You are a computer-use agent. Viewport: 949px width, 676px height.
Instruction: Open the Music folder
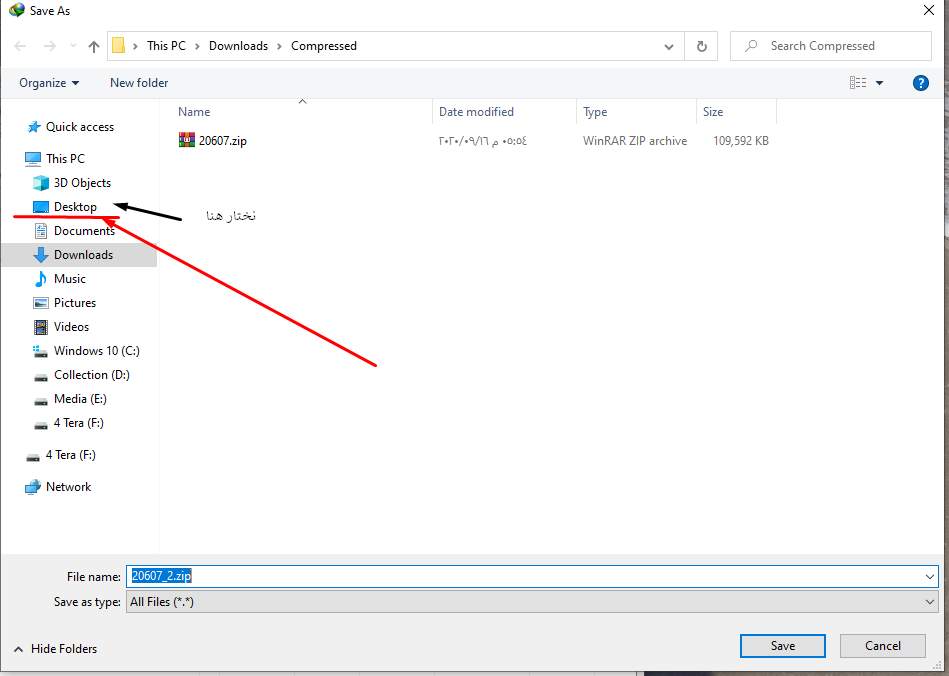[70, 279]
